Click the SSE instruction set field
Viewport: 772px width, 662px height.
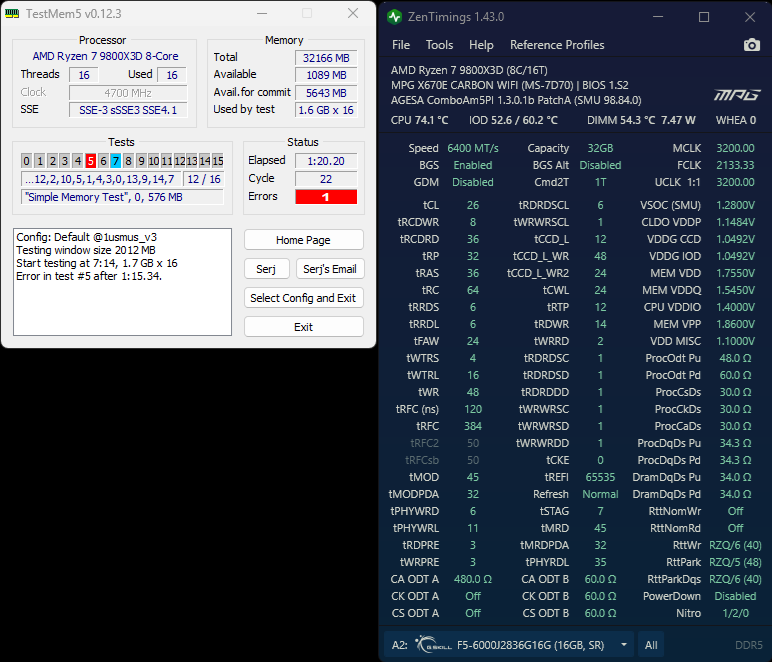(128, 110)
